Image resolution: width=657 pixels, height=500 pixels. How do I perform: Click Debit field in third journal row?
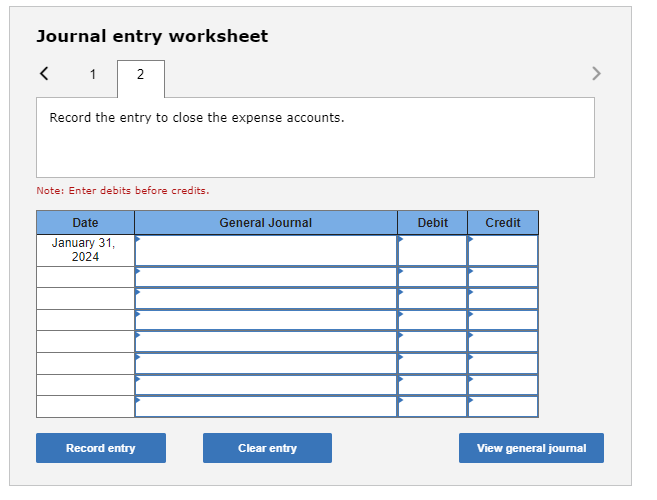[x=432, y=298]
